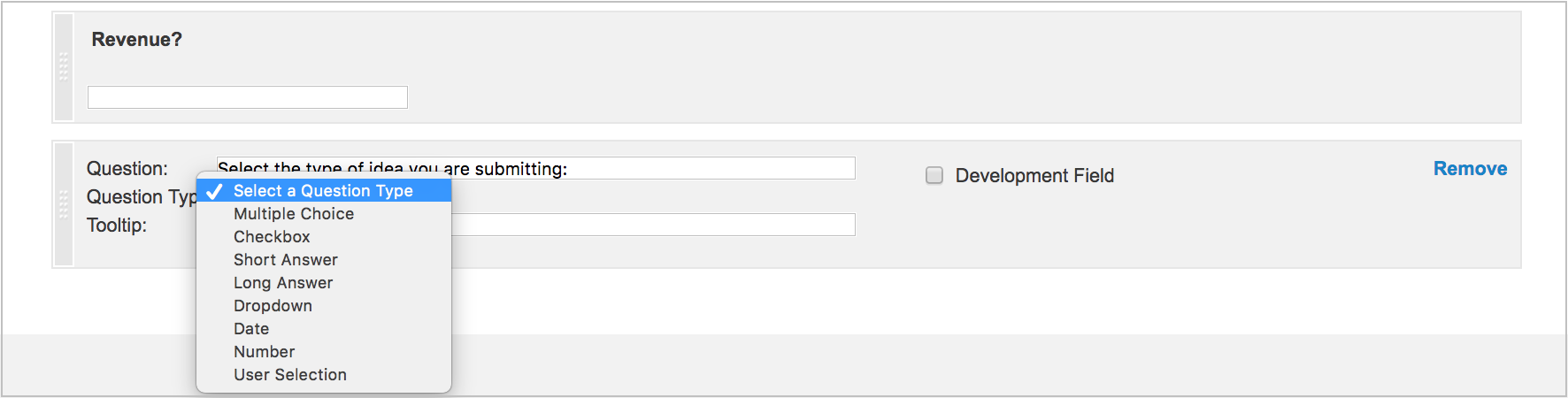Screen dimensions: 1568x398
Task: Click the Question Type label
Action: (142, 197)
